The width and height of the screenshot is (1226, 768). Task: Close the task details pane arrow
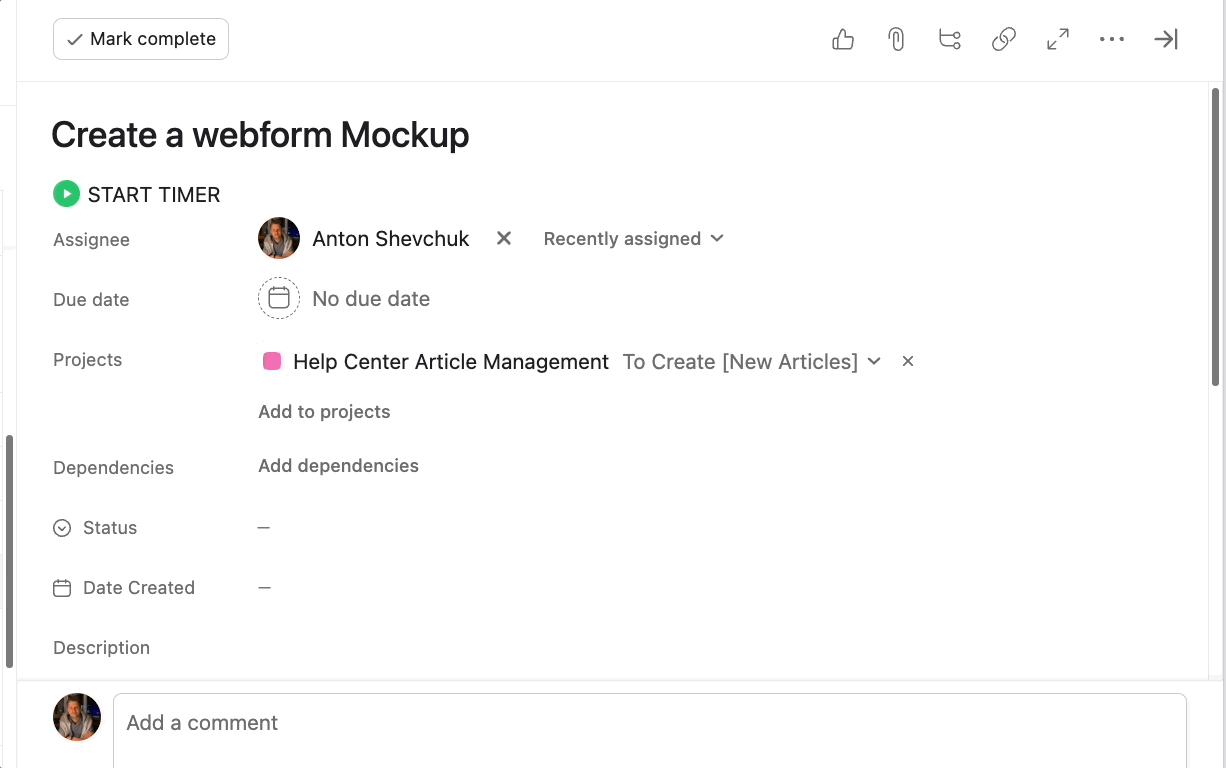point(1166,40)
